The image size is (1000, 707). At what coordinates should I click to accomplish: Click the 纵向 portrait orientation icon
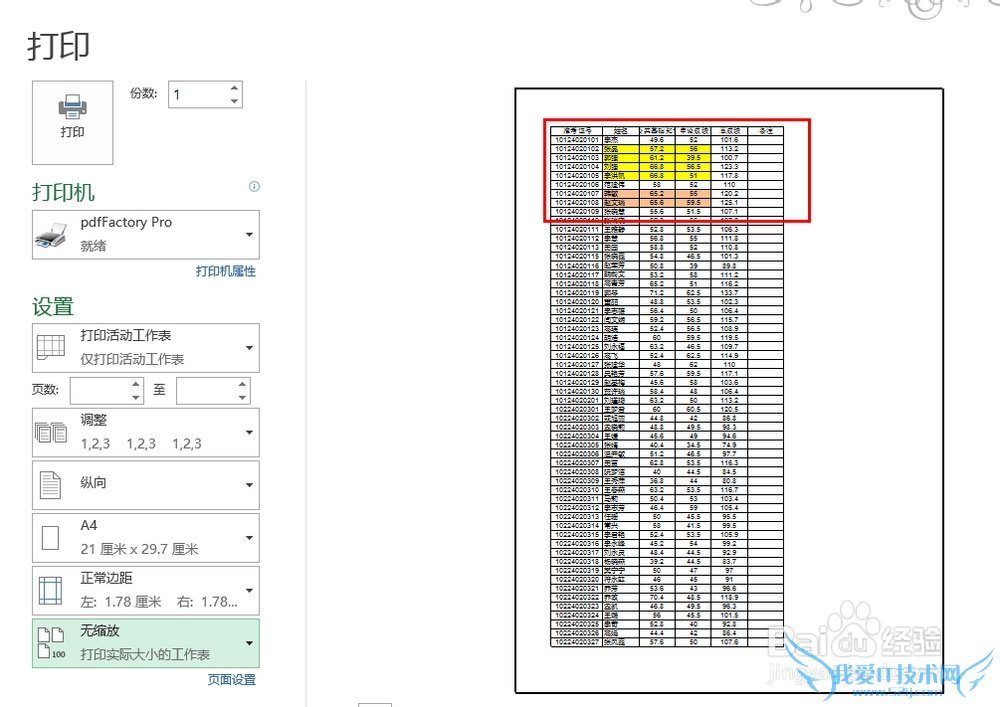(51, 485)
